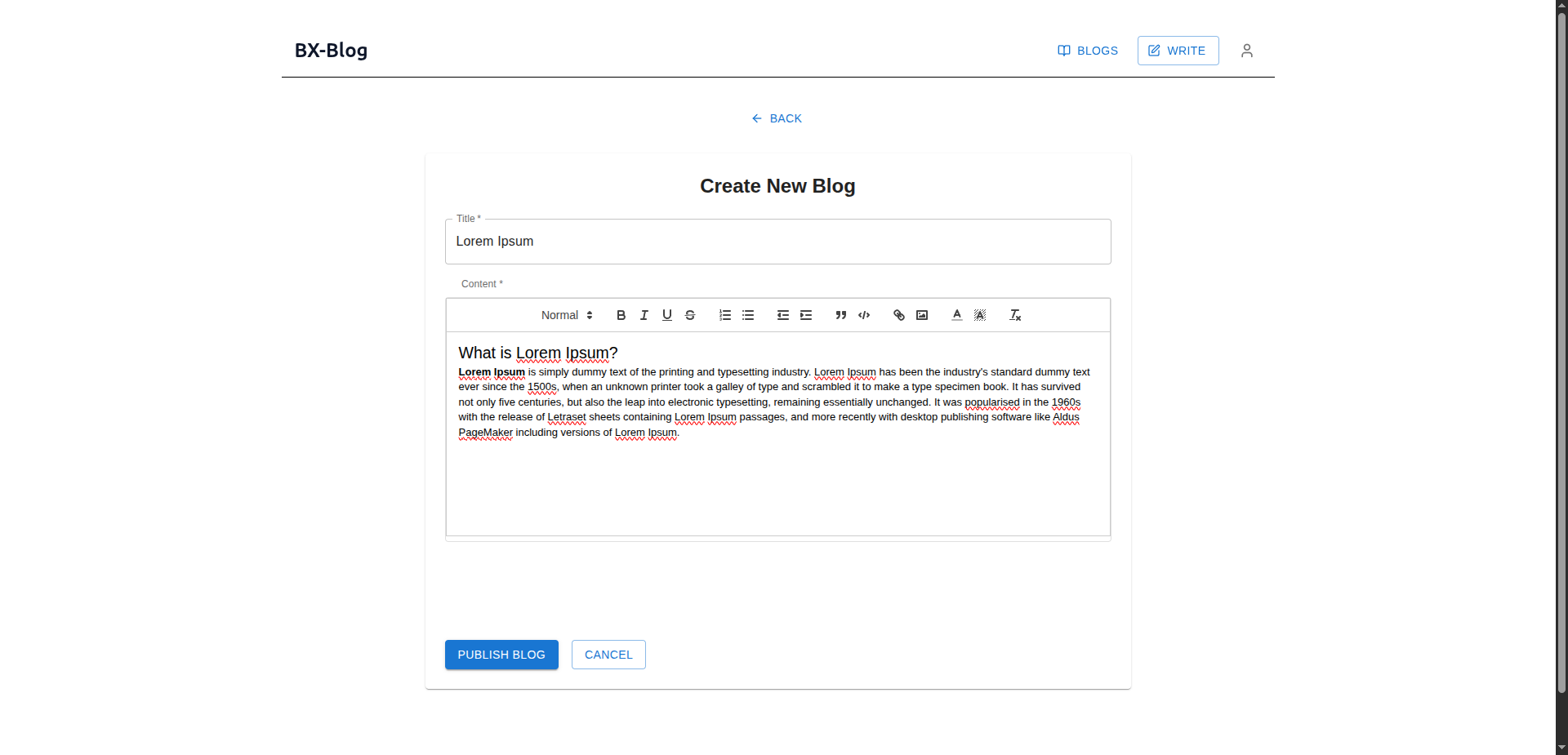The width and height of the screenshot is (1568, 755).
Task: Clear formatting from selected text
Action: pos(1015,315)
